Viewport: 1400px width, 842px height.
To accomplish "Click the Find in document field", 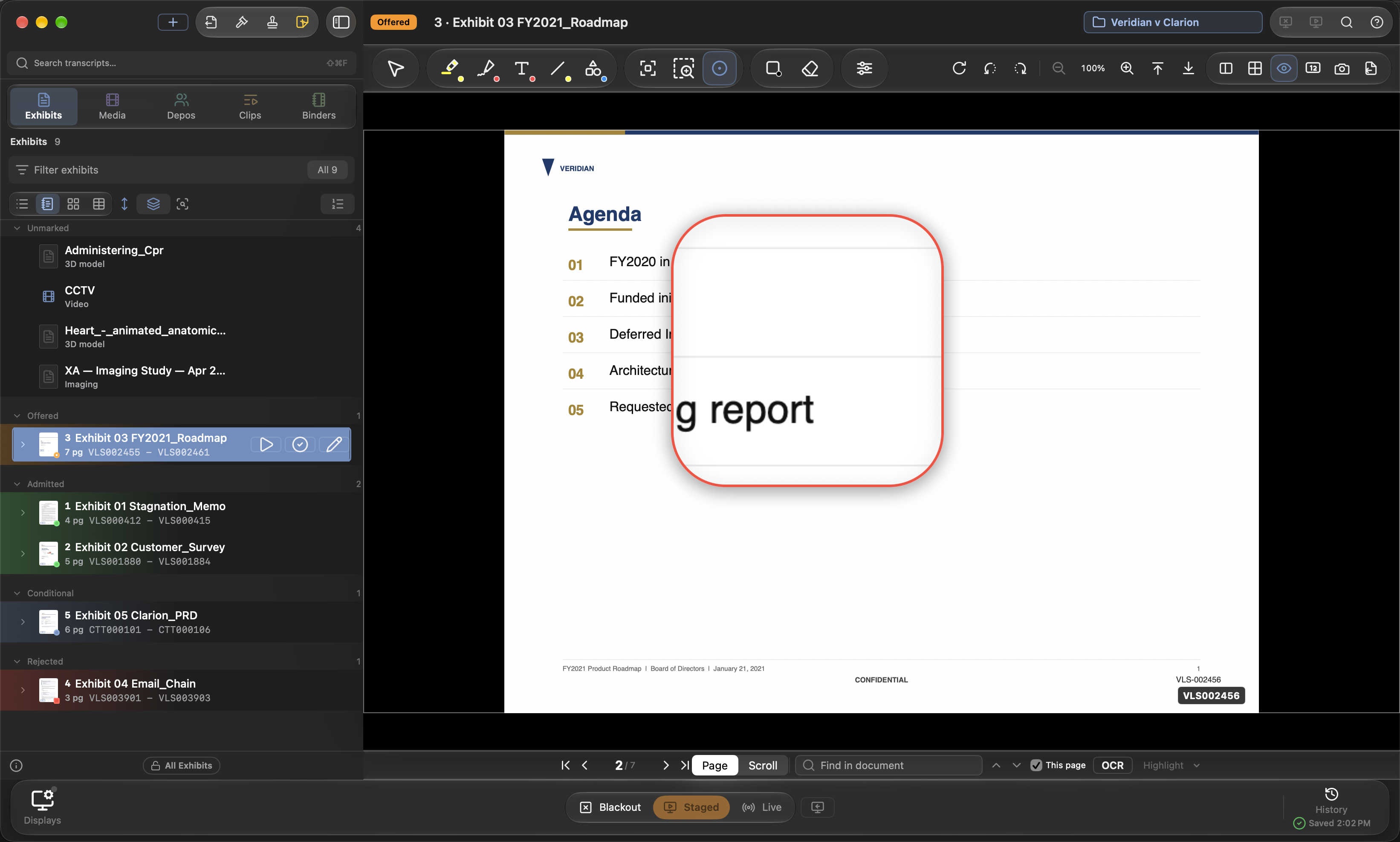I will tap(888, 765).
